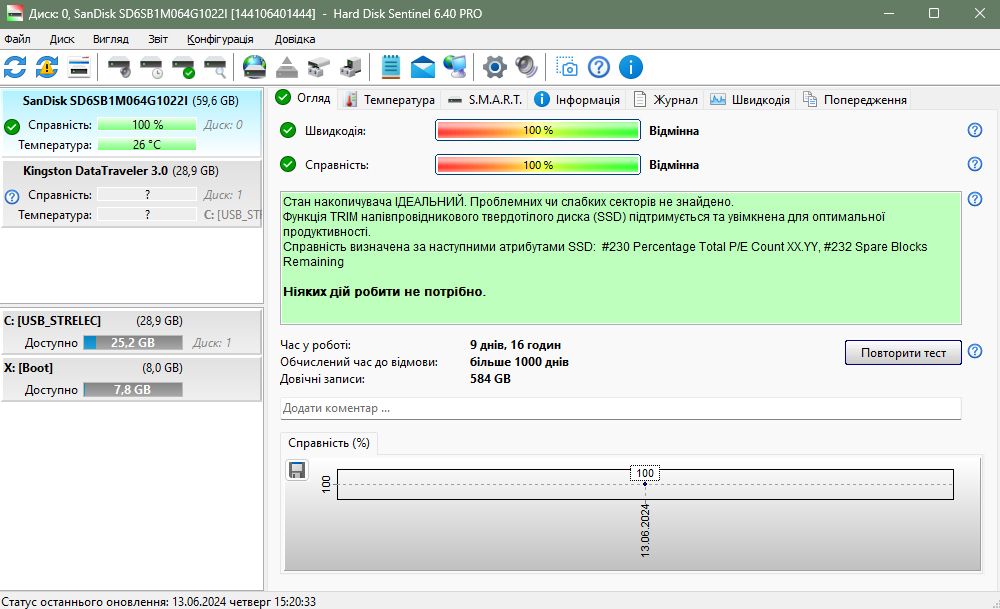
Task: Open the Вигляд menu
Action: (x=111, y=39)
